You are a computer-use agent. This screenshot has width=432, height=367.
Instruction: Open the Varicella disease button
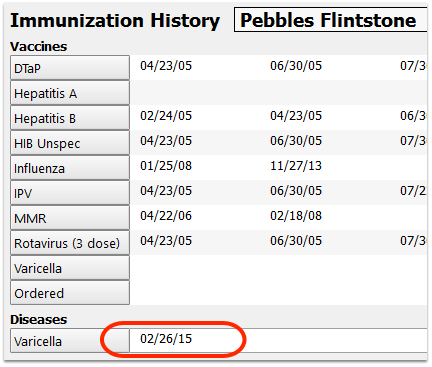[70, 340]
